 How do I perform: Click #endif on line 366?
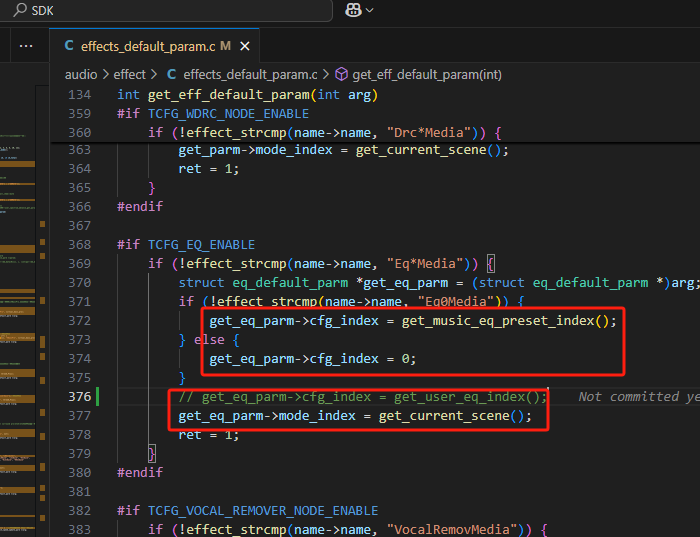point(140,207)
